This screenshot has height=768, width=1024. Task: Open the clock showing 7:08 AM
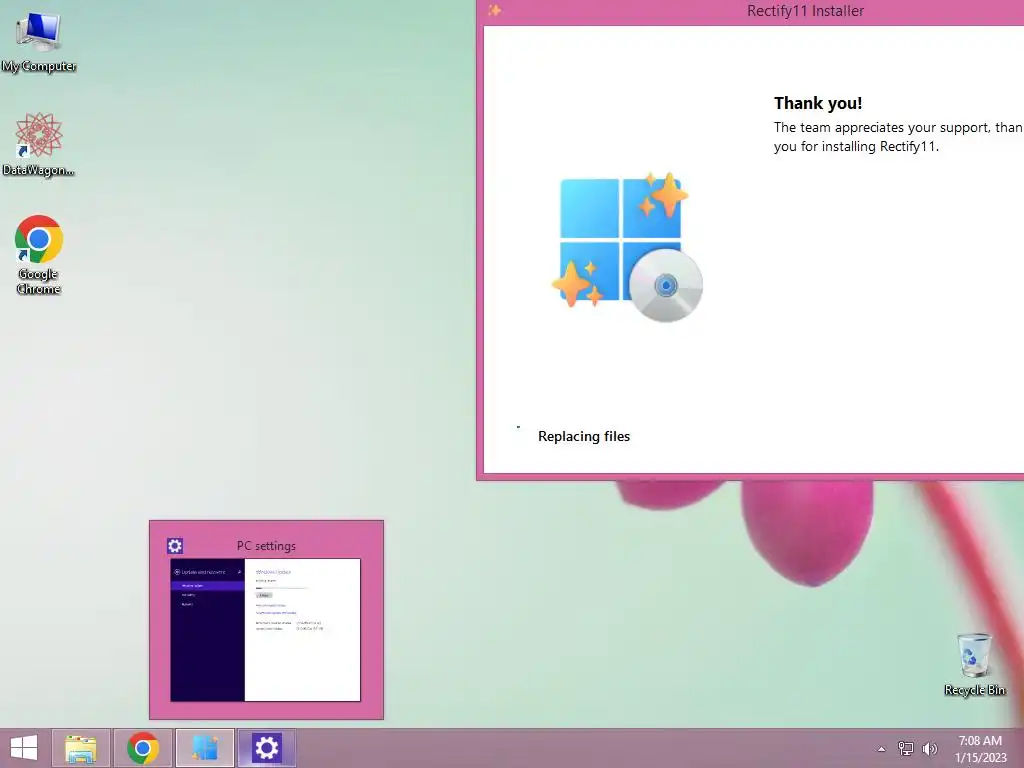coord(980,749)
